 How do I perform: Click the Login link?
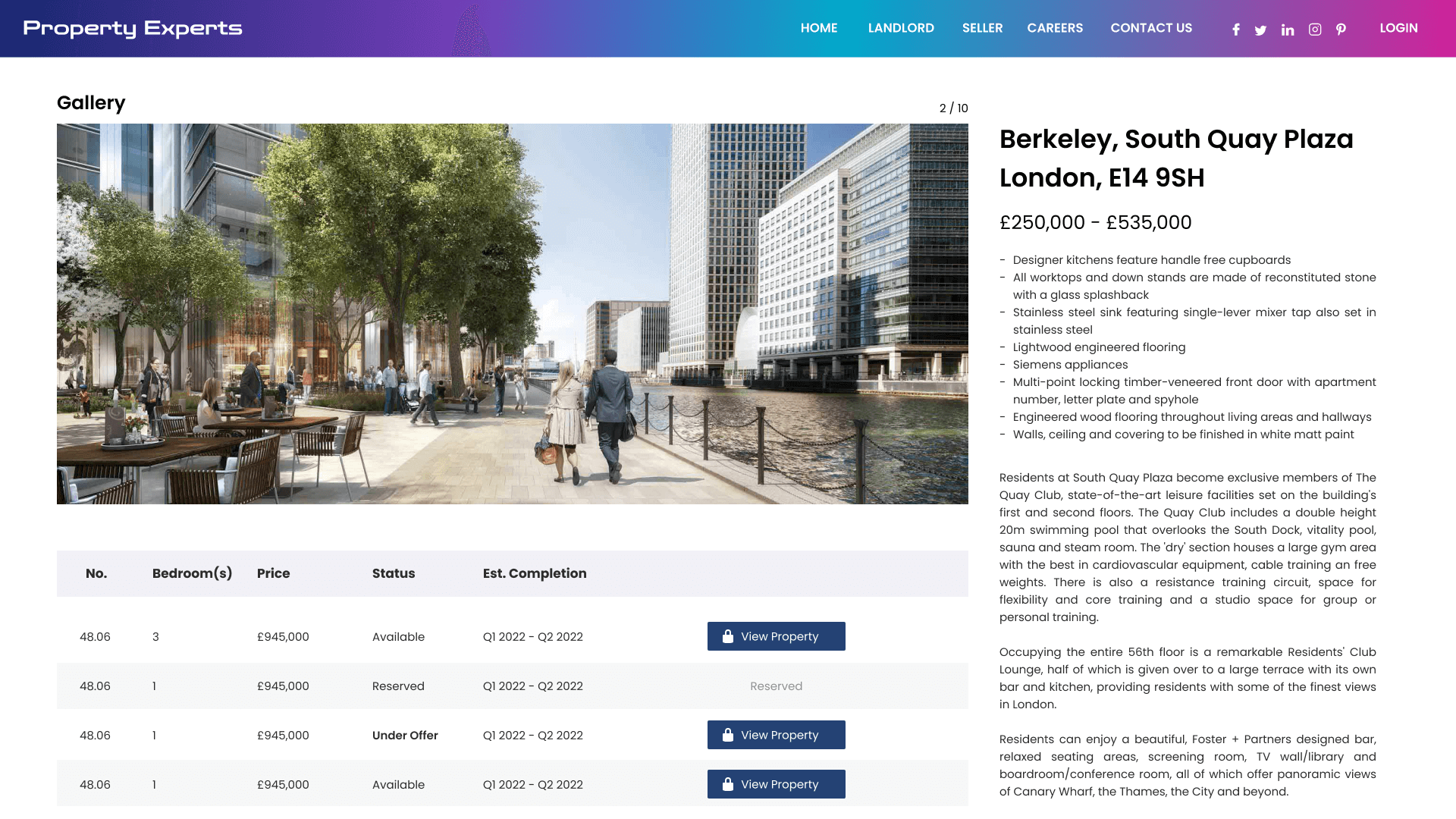1398,28
